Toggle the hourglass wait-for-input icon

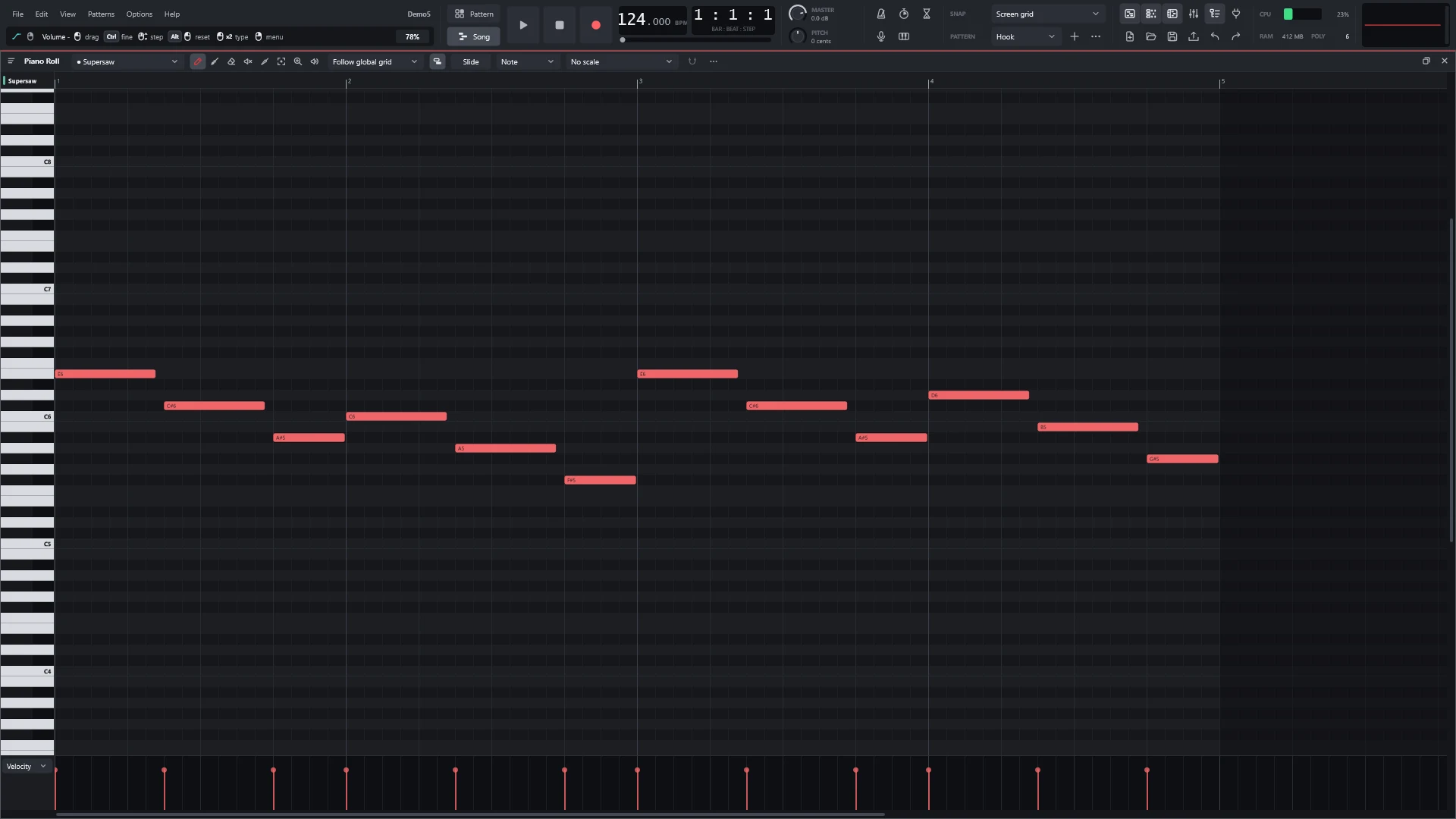point(927,14)
